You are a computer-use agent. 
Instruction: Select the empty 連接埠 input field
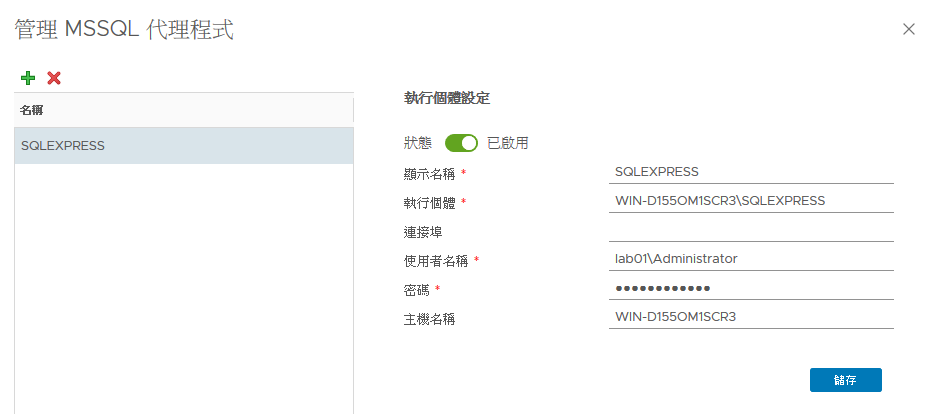tap(751, 230)
